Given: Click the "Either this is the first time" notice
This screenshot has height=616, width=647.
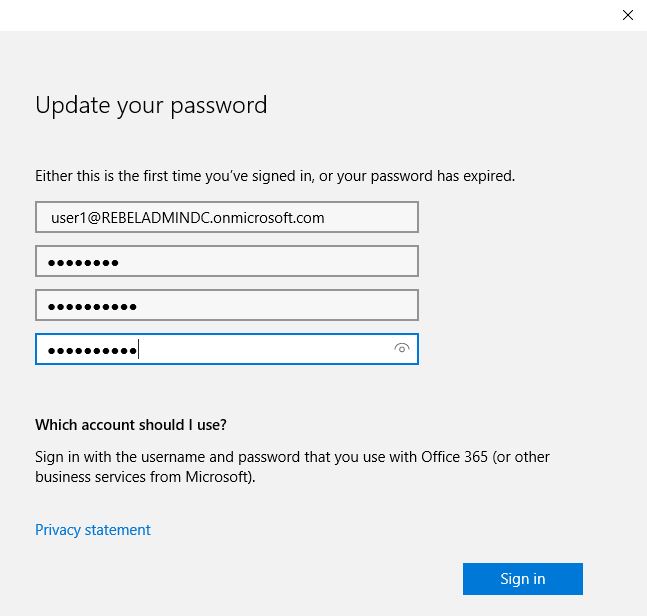Looking at the screenshot, I should [x=275, y=176].
